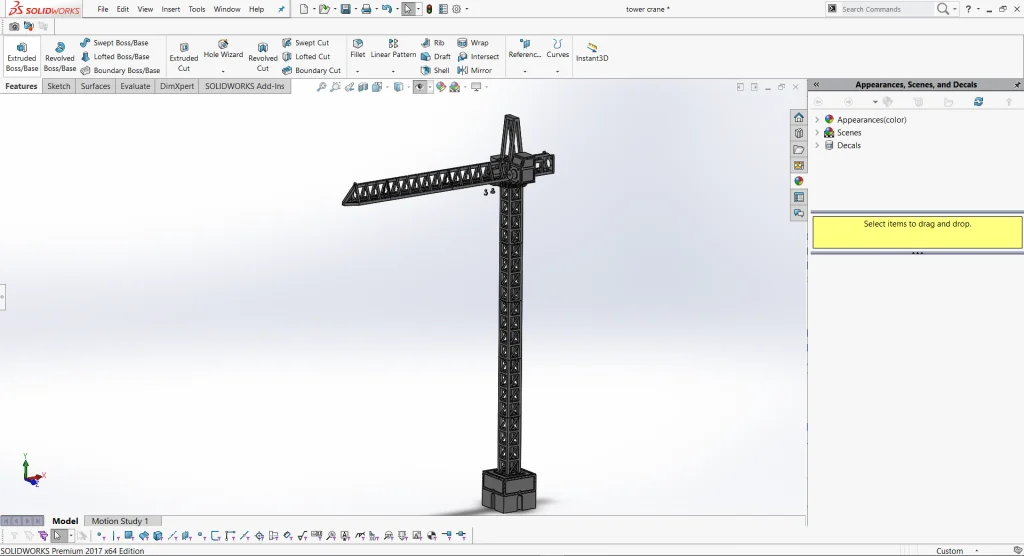1024x556 pixels.
Task: Open the Hole Wizard
Action: [223, 50]
